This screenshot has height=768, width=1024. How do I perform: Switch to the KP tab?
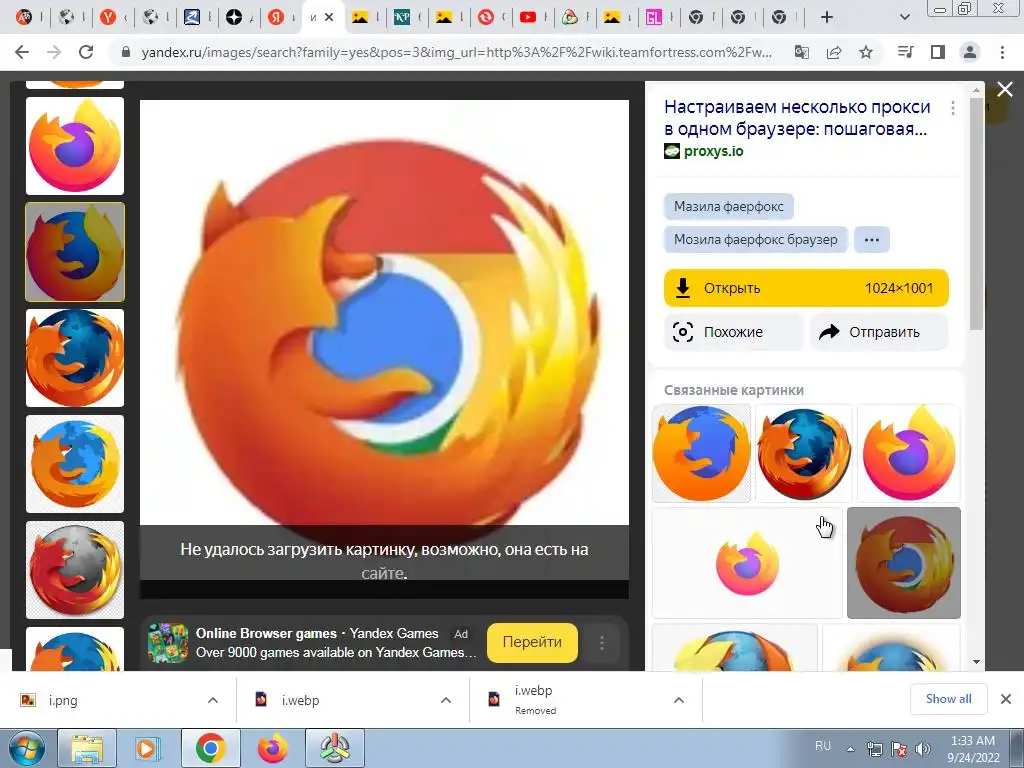point(402,18)
